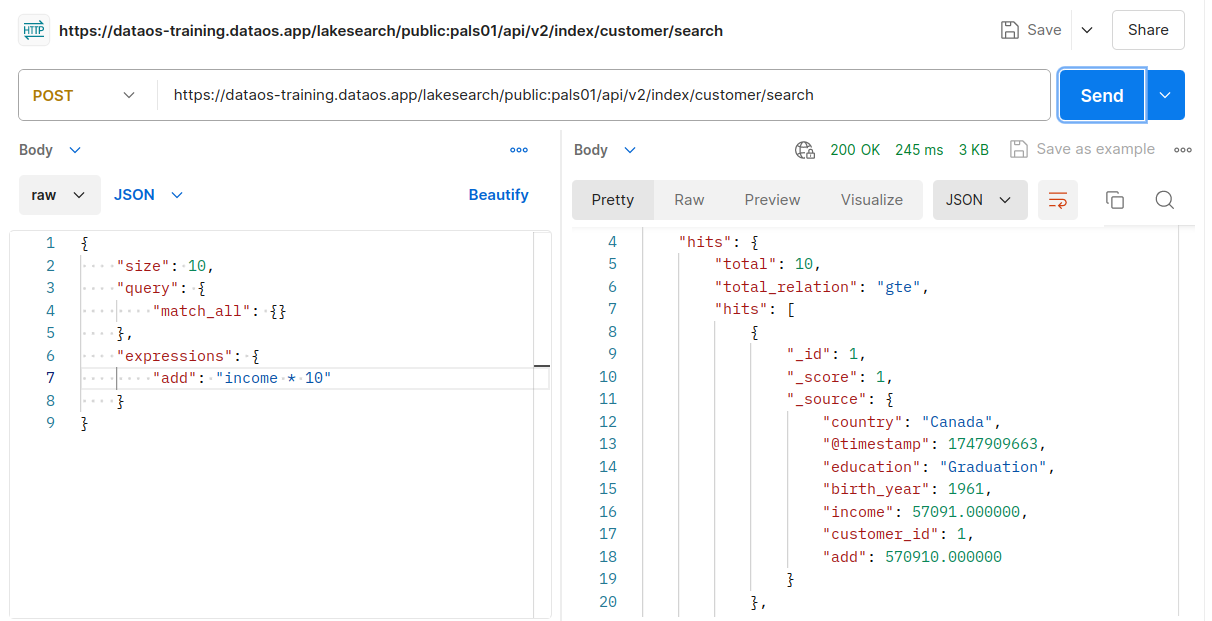
Task: Search the response with magnifier icon
Action: point(1164,200)
